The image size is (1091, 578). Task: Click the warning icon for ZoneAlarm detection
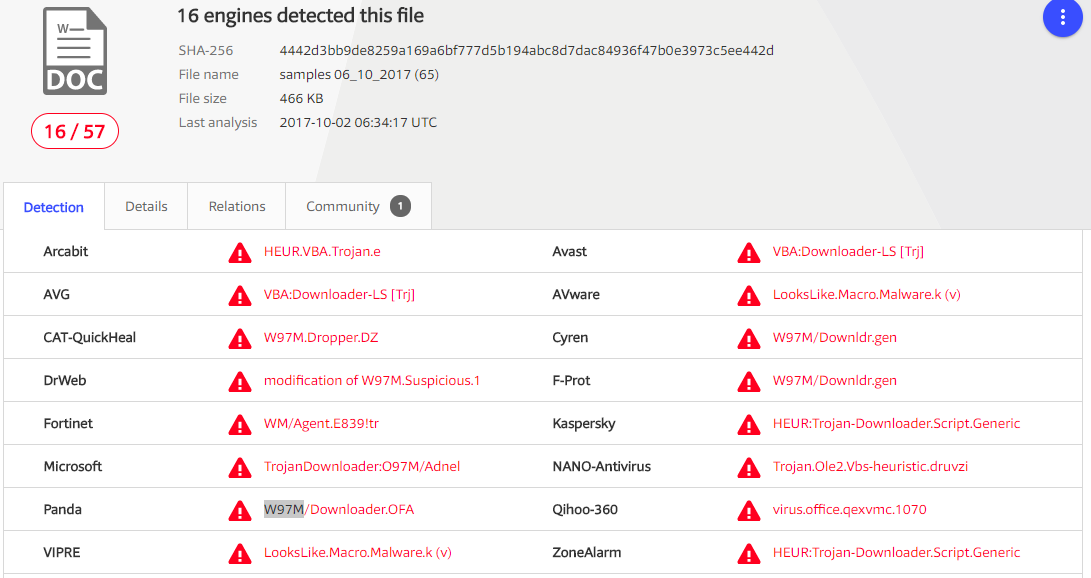click(x=748, y=553)
